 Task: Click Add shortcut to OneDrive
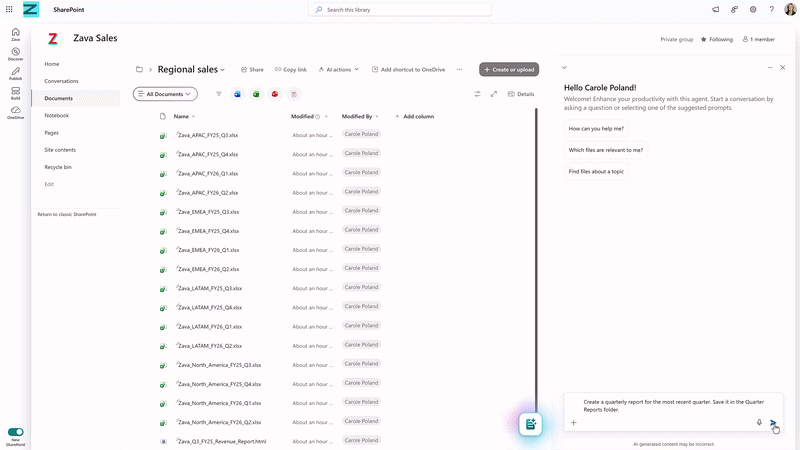pos(408,69)
